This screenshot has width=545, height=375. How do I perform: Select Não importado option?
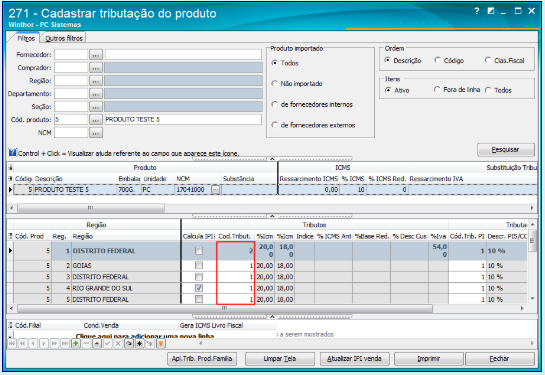pos(275,83)
